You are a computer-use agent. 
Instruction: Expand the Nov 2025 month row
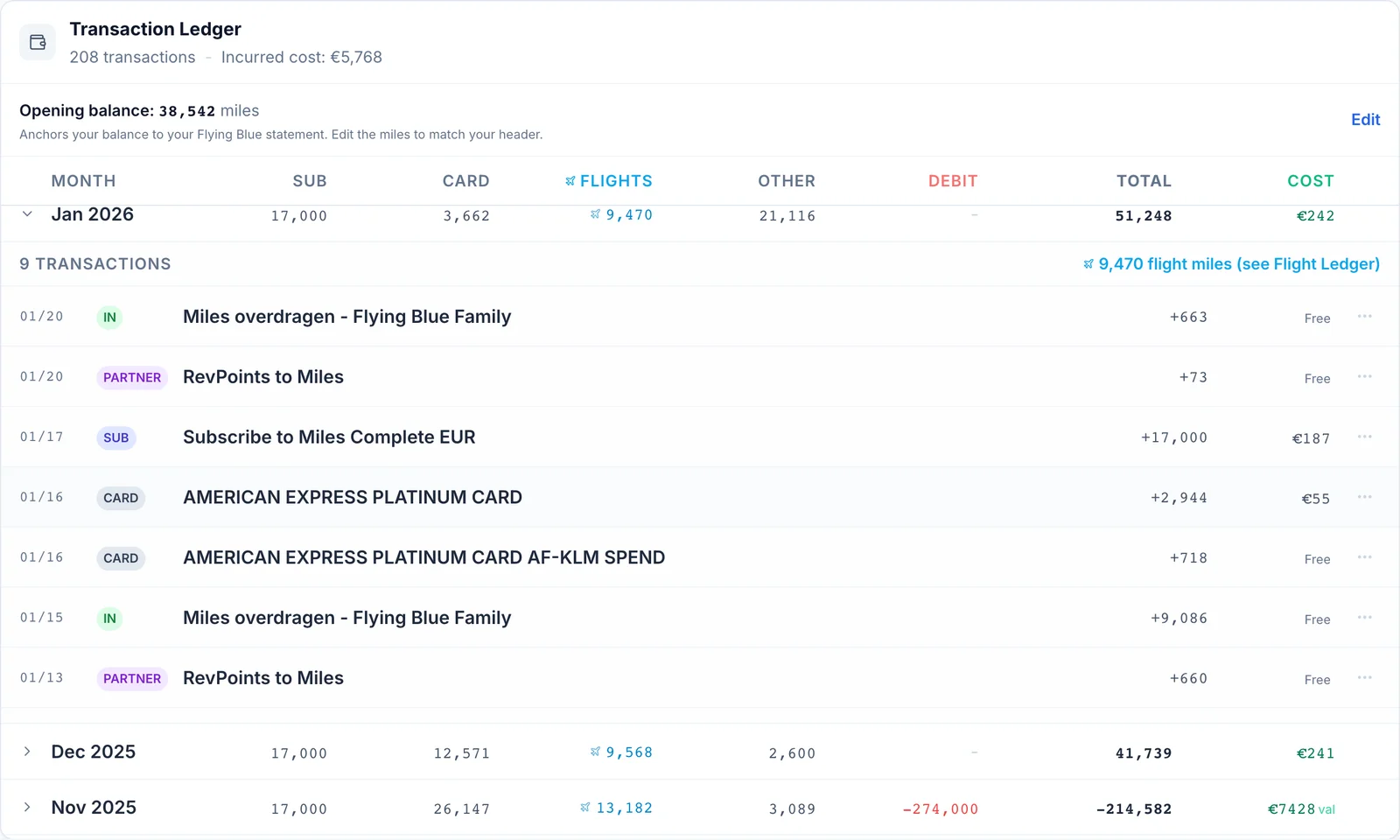coord(27,808)
